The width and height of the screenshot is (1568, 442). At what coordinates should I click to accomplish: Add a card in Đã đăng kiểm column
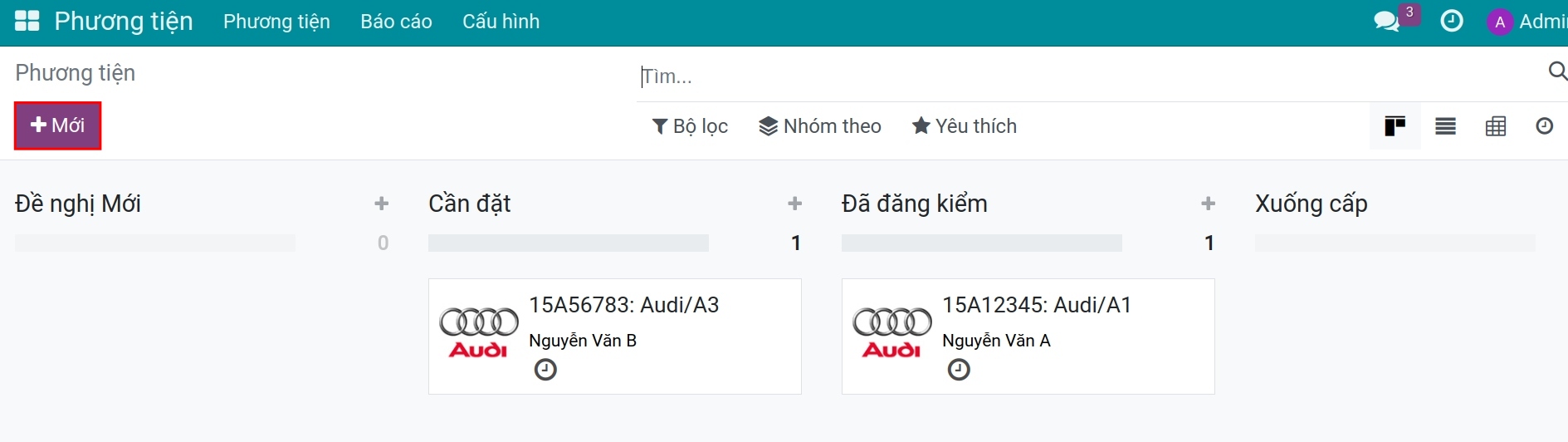1208,204
